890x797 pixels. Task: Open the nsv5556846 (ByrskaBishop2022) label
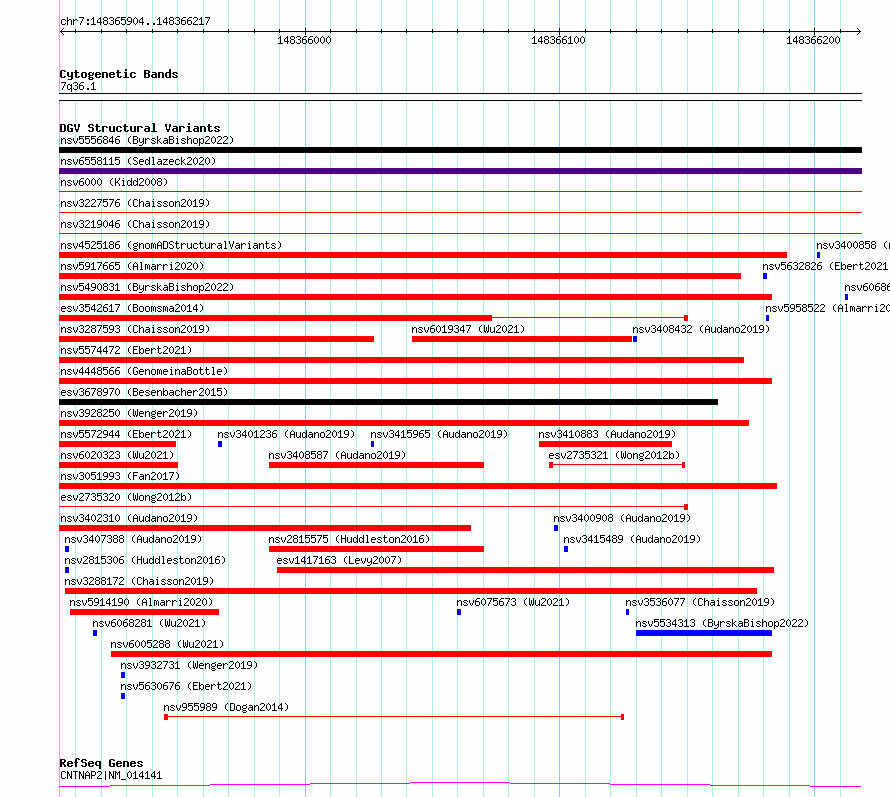click(x=147, y=140)
